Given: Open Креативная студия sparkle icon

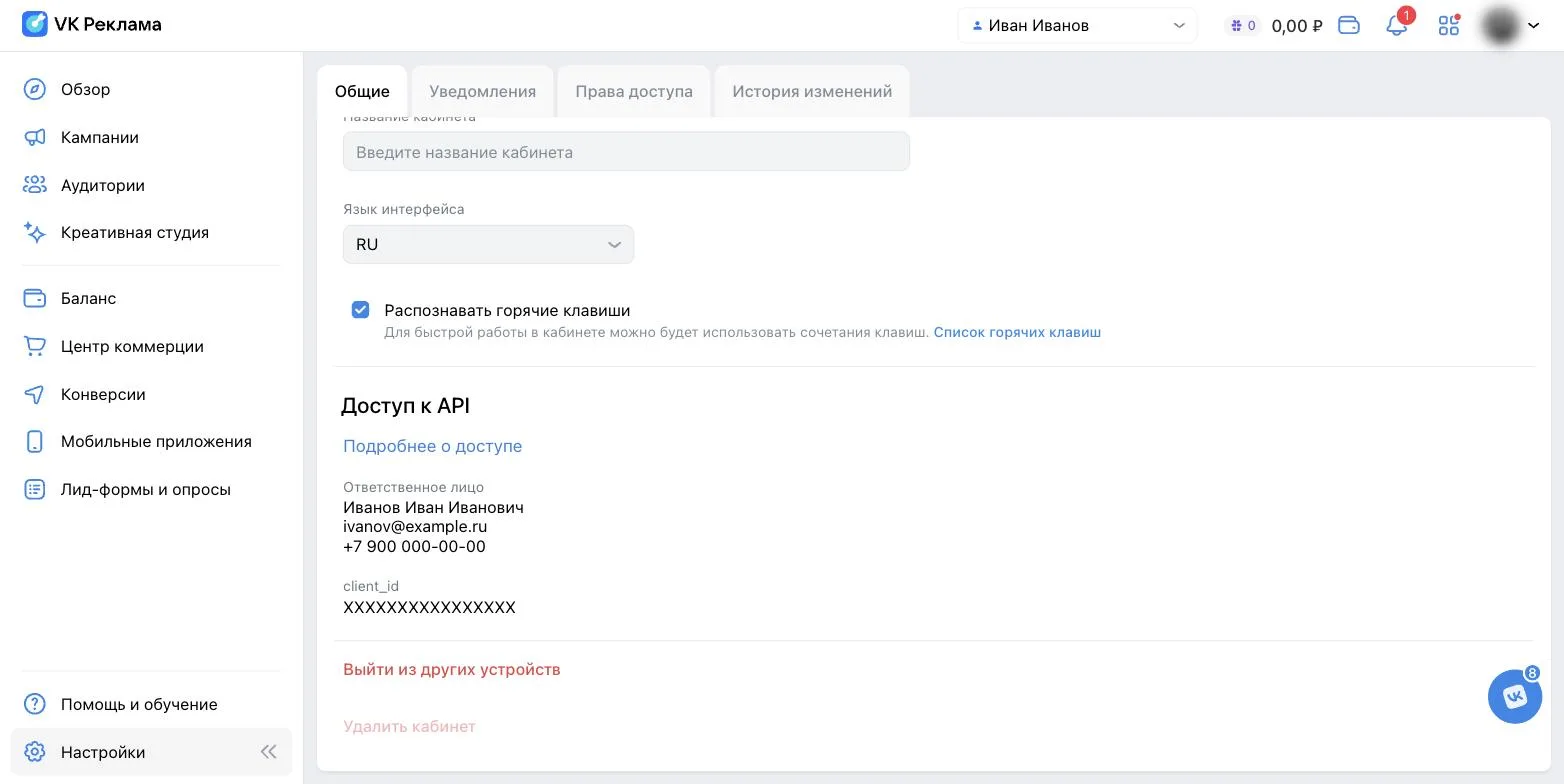Looking at the screenshot, I should pos(35,232).
